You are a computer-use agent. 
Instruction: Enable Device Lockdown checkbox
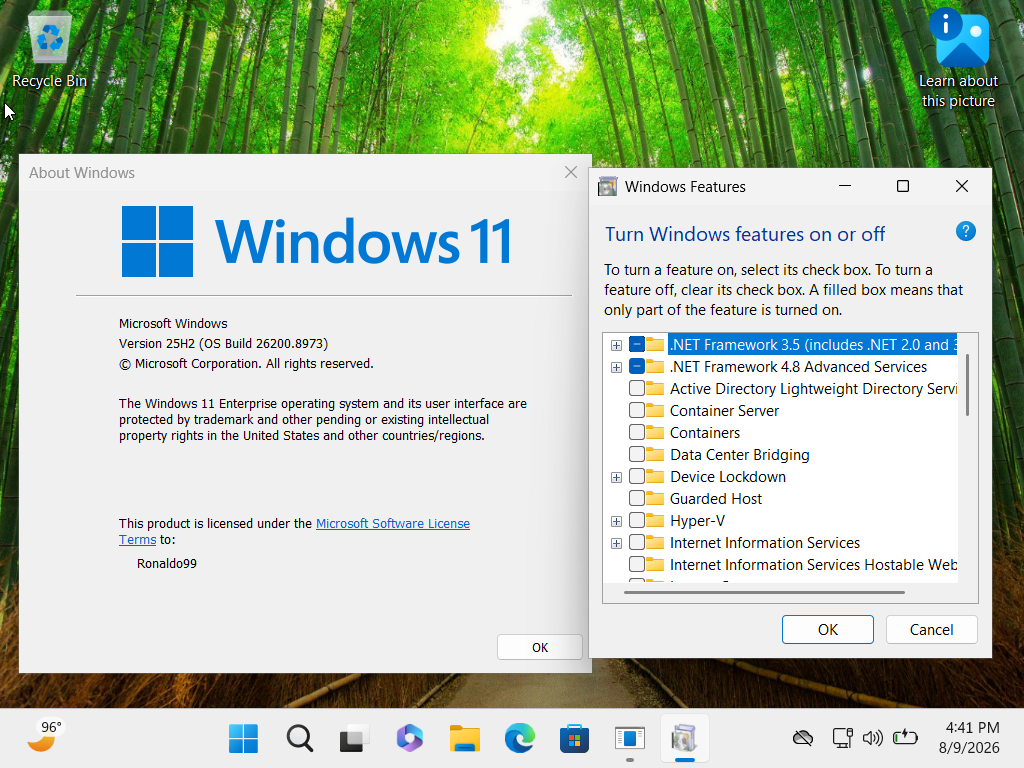[x=637, y=476]
